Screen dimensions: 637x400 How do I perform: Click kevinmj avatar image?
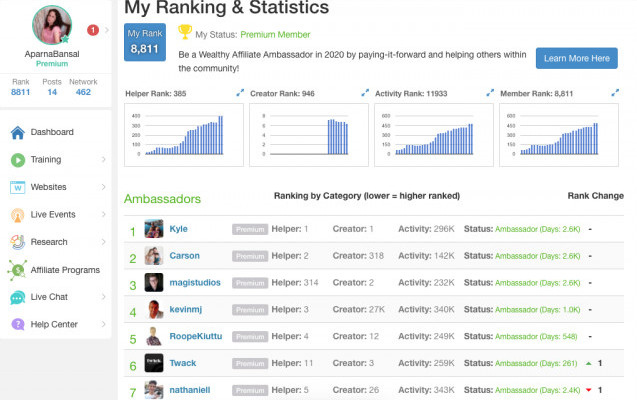[154, 309]
